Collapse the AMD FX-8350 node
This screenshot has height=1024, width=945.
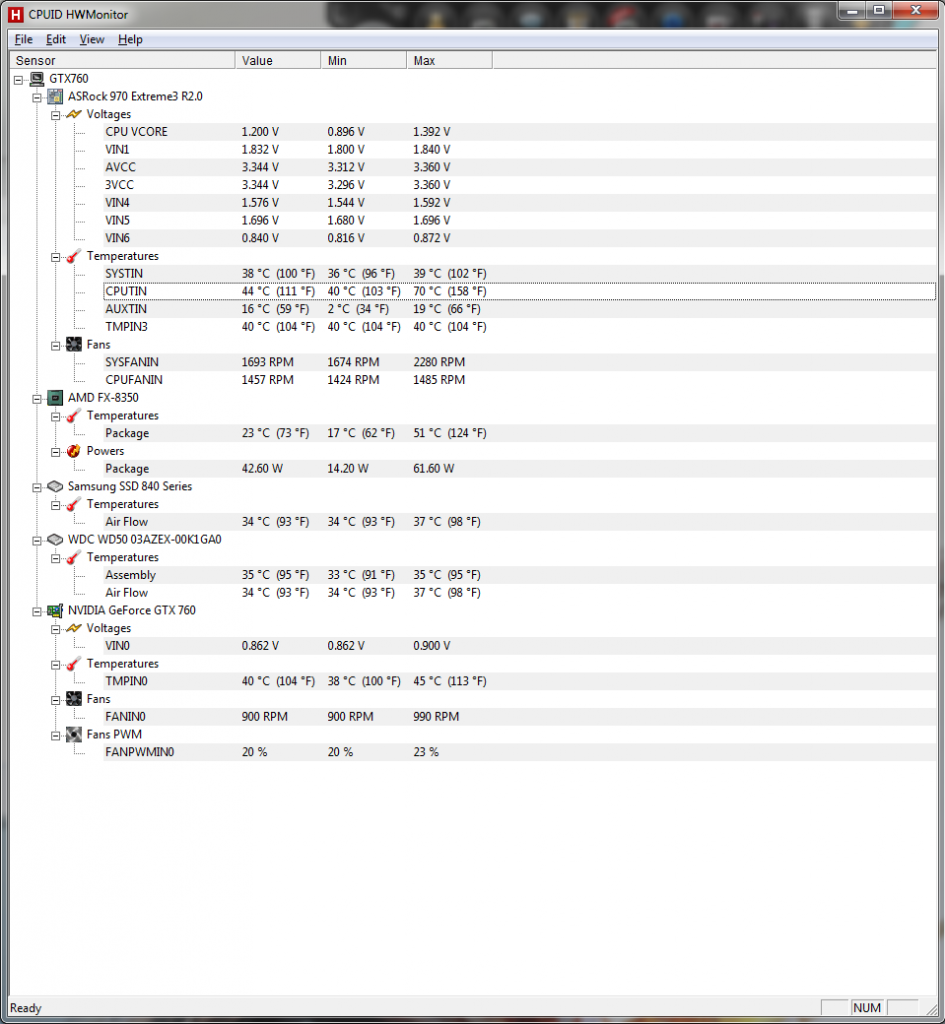(x=37, y=398)
